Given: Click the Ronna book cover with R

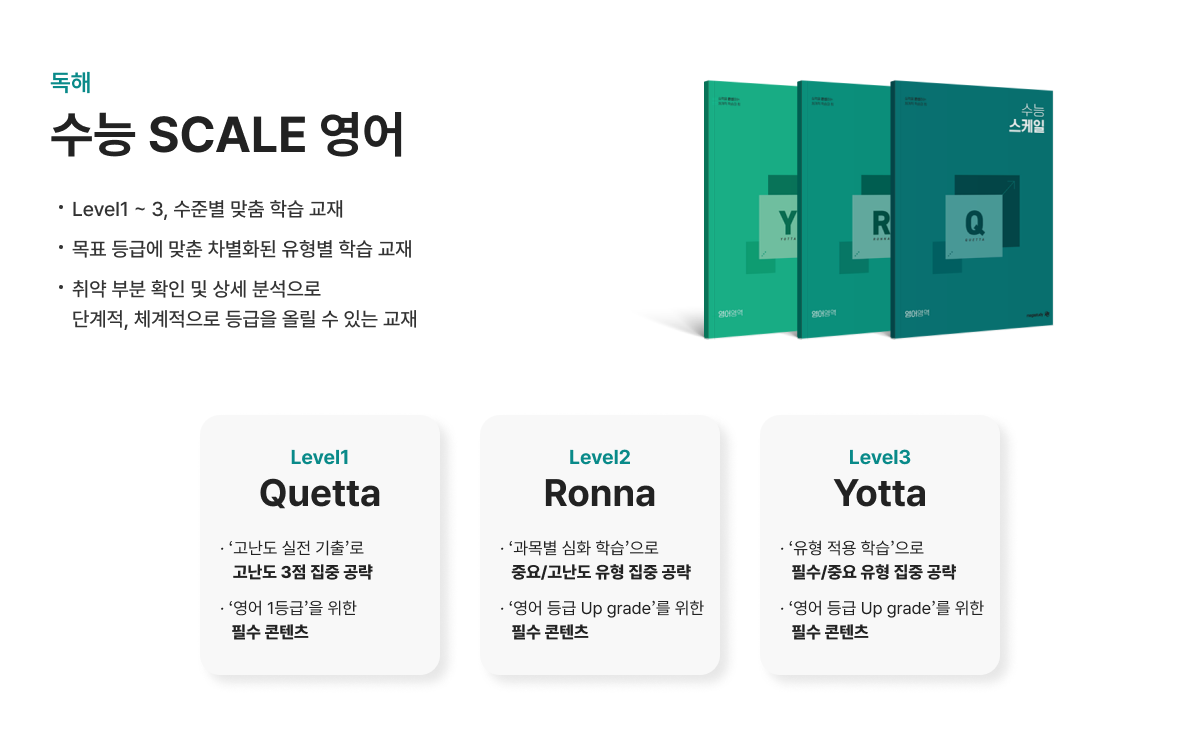Looking at the screenshot, I should click(x=845, y=210).
